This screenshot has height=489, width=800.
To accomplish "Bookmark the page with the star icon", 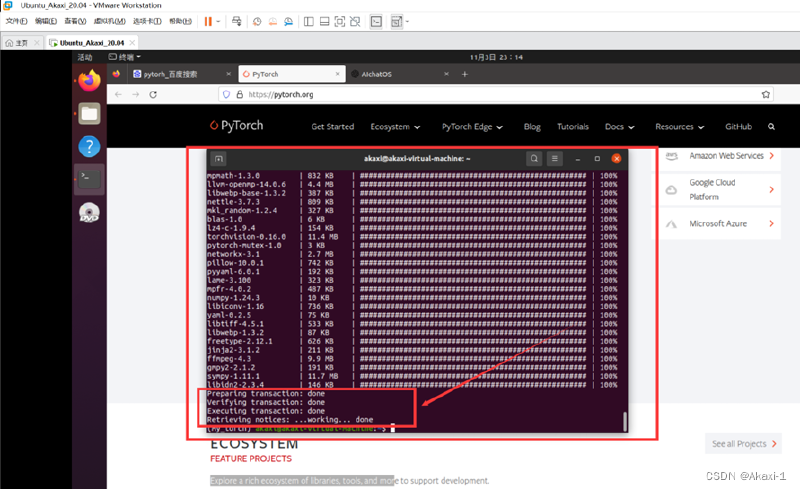I will [x=765, y=94].
